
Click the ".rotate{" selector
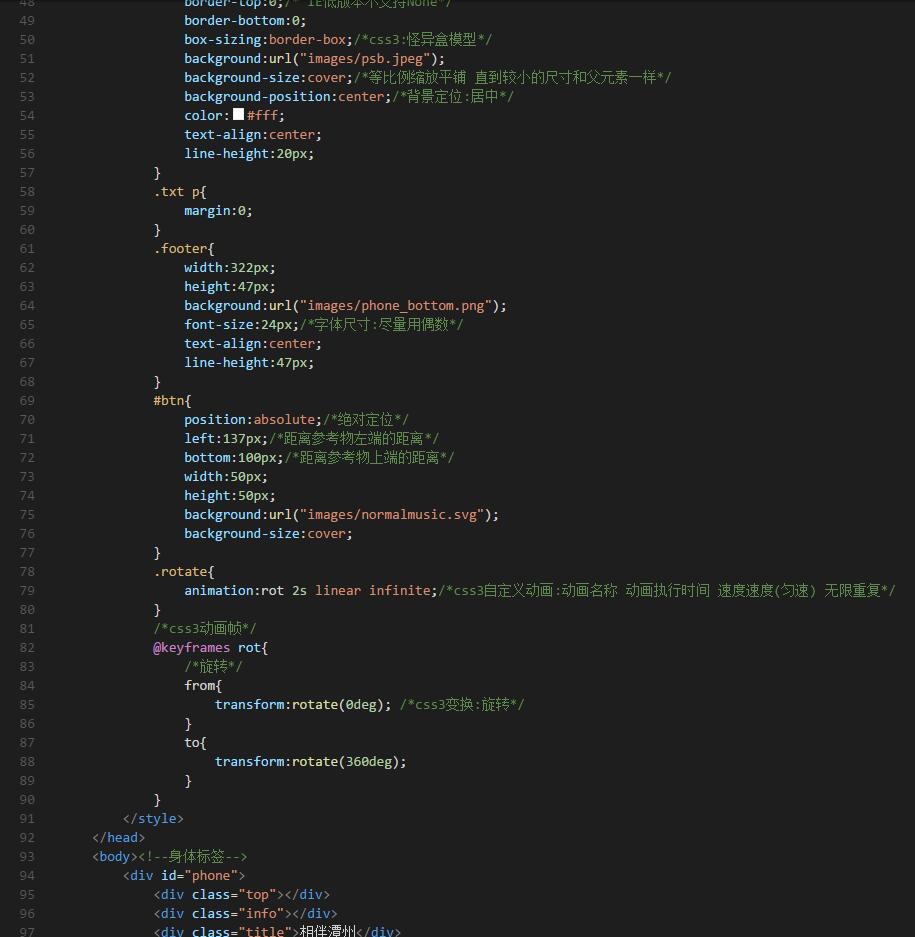(x=184, y=571)
